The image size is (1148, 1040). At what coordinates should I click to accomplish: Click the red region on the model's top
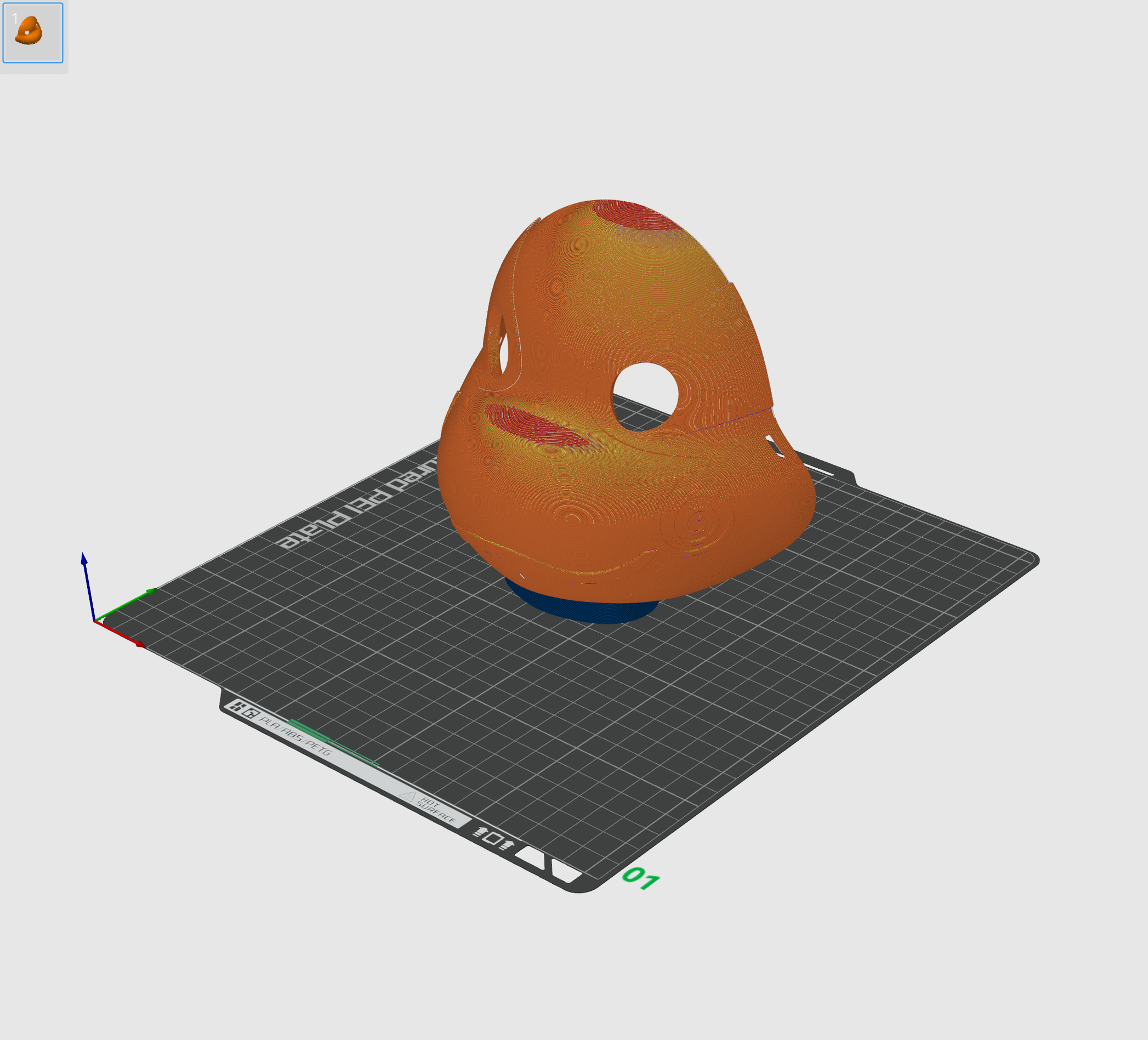coord(635,215)
